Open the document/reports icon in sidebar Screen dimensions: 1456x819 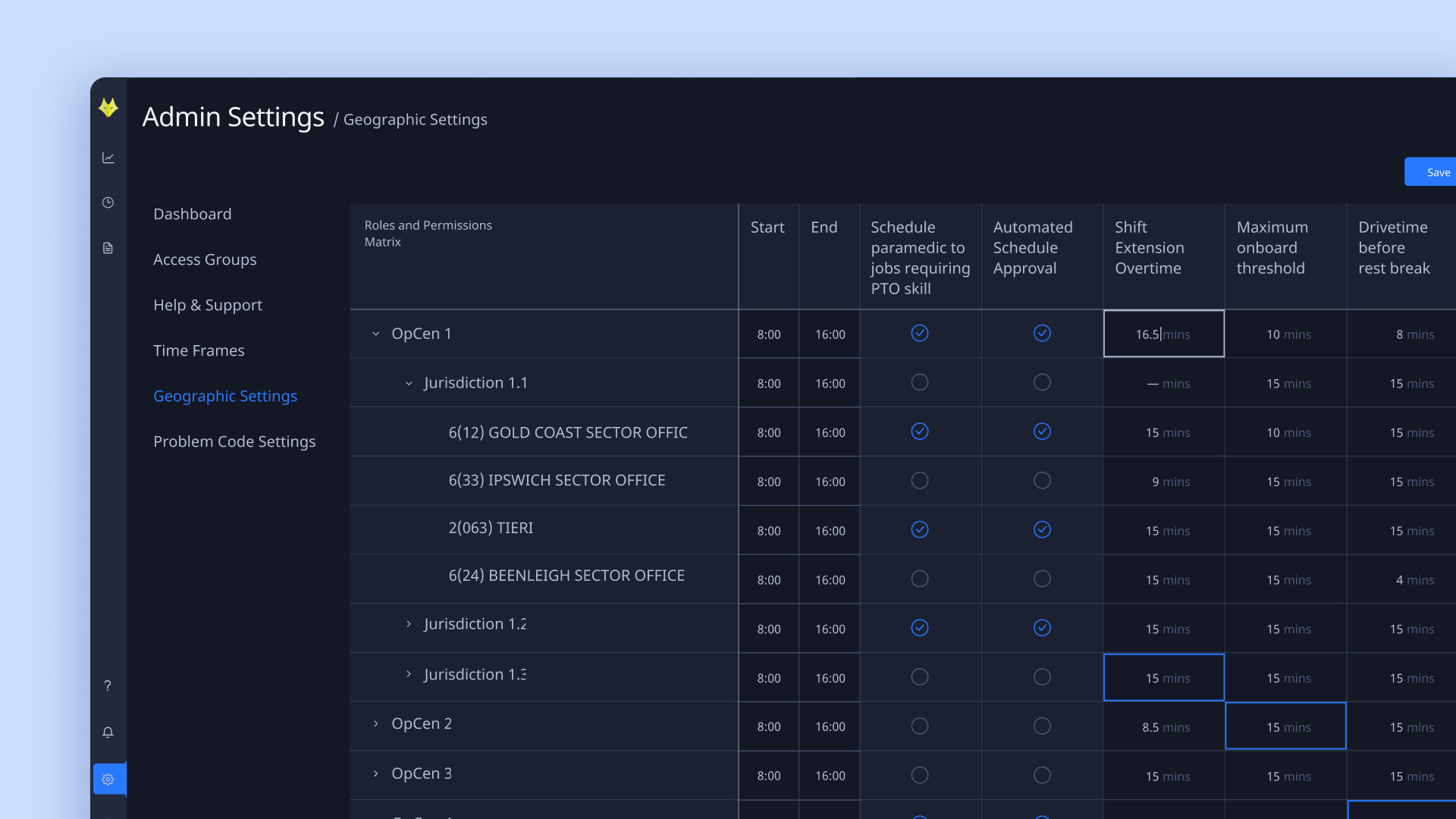pyautogui.click(x=108, y=248)
